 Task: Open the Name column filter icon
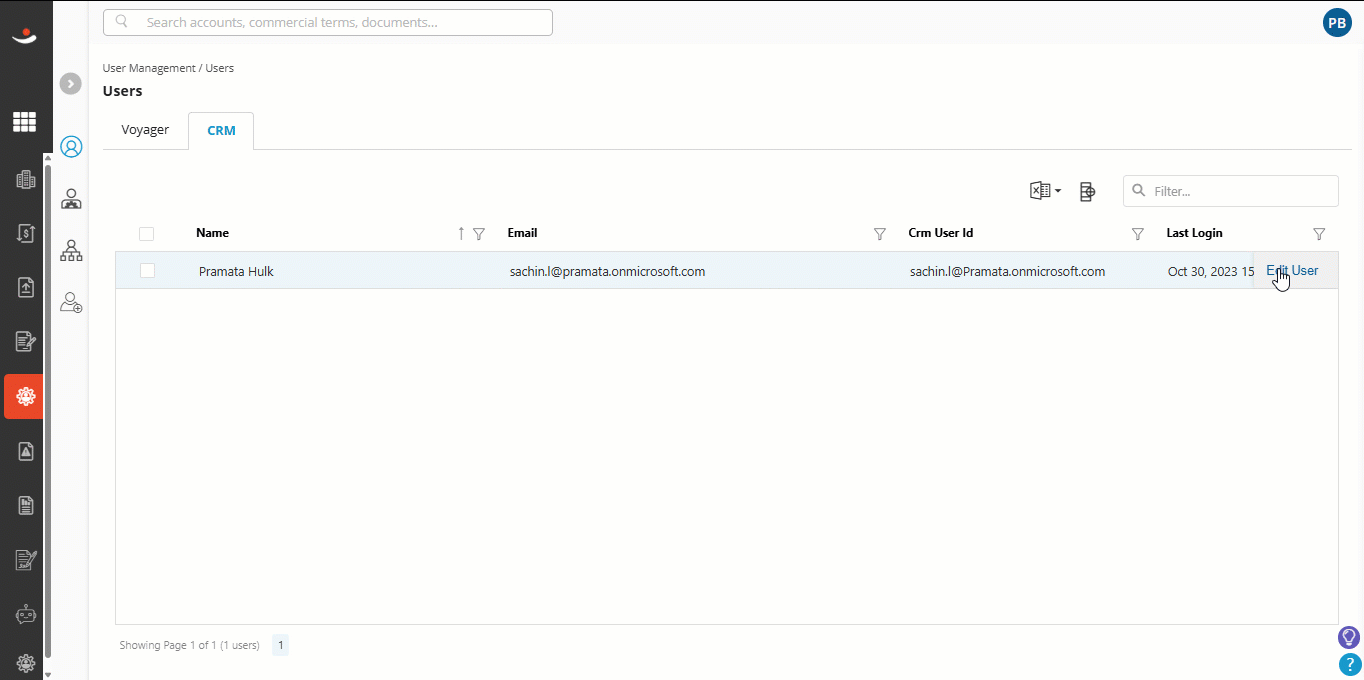point(479,234)
